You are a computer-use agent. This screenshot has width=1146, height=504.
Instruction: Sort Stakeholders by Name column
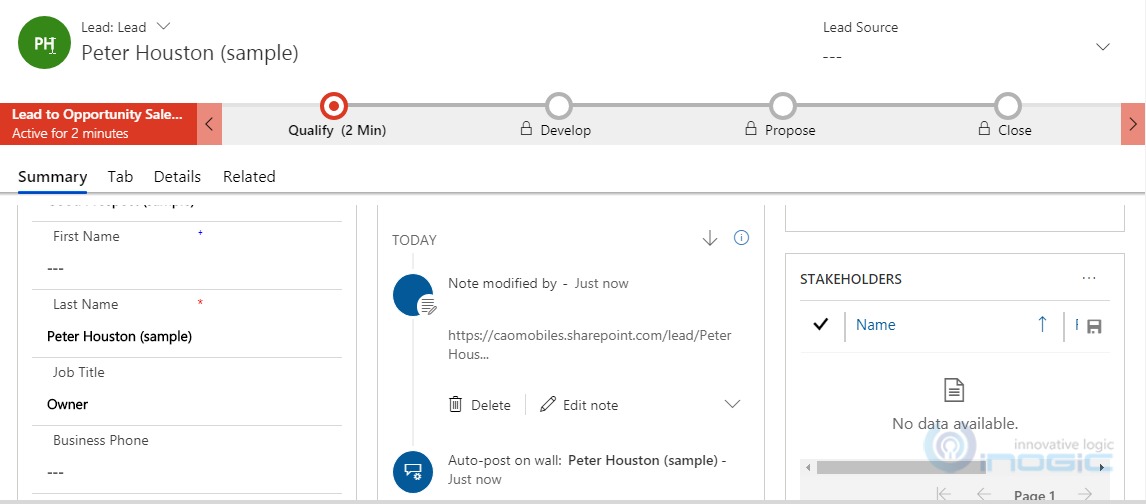point(876,325)
